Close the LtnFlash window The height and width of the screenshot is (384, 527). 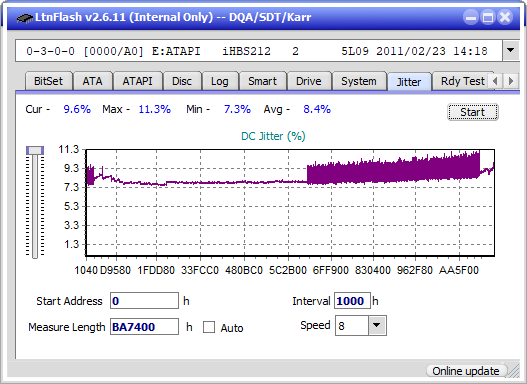505,17
